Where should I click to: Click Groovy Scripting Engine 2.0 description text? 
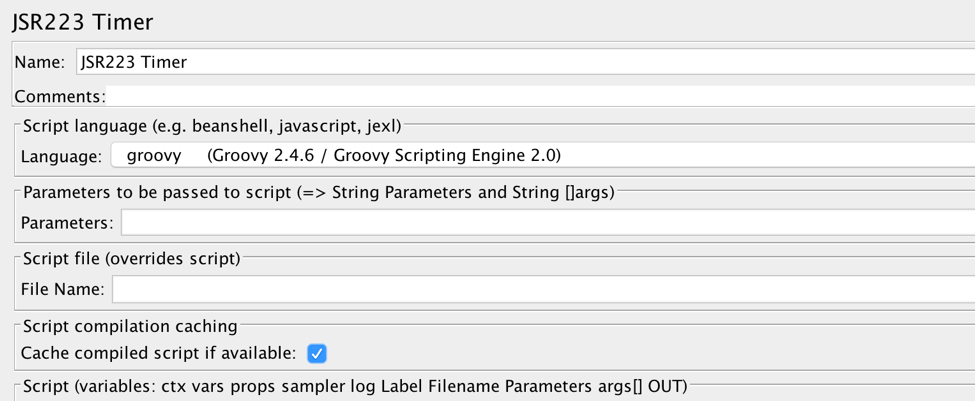pyautogui.click(x=384, y=156)
